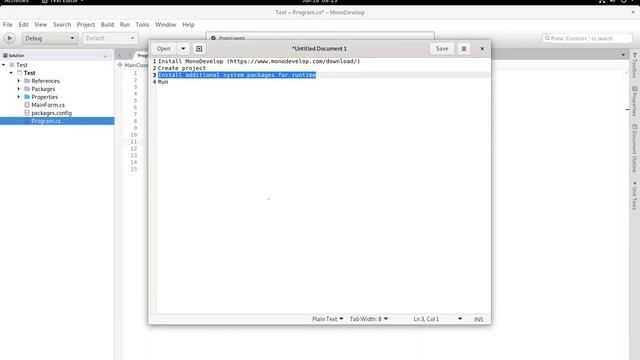
Task: Open the document tab list dropdown arrow
Action: tap(623, 55)
